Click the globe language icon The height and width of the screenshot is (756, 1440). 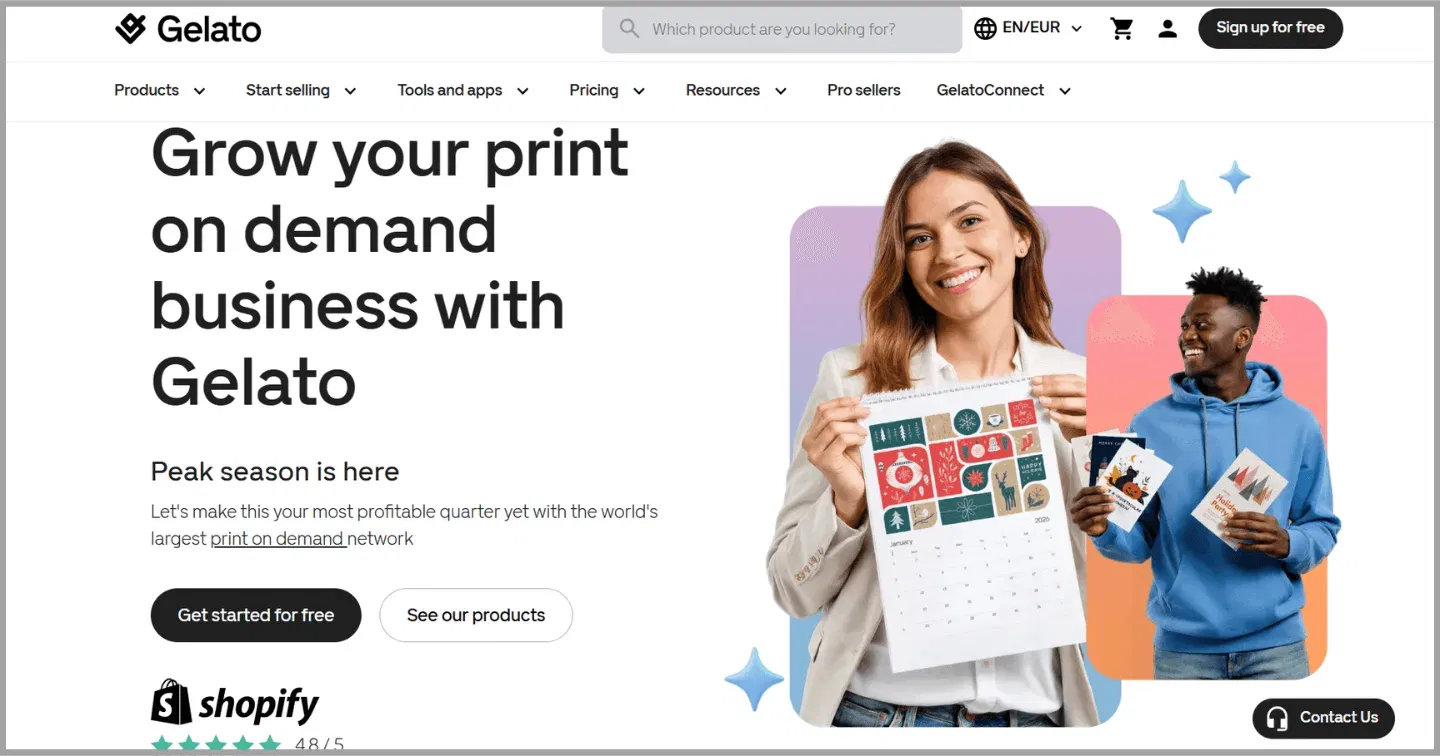coord(985,29)
